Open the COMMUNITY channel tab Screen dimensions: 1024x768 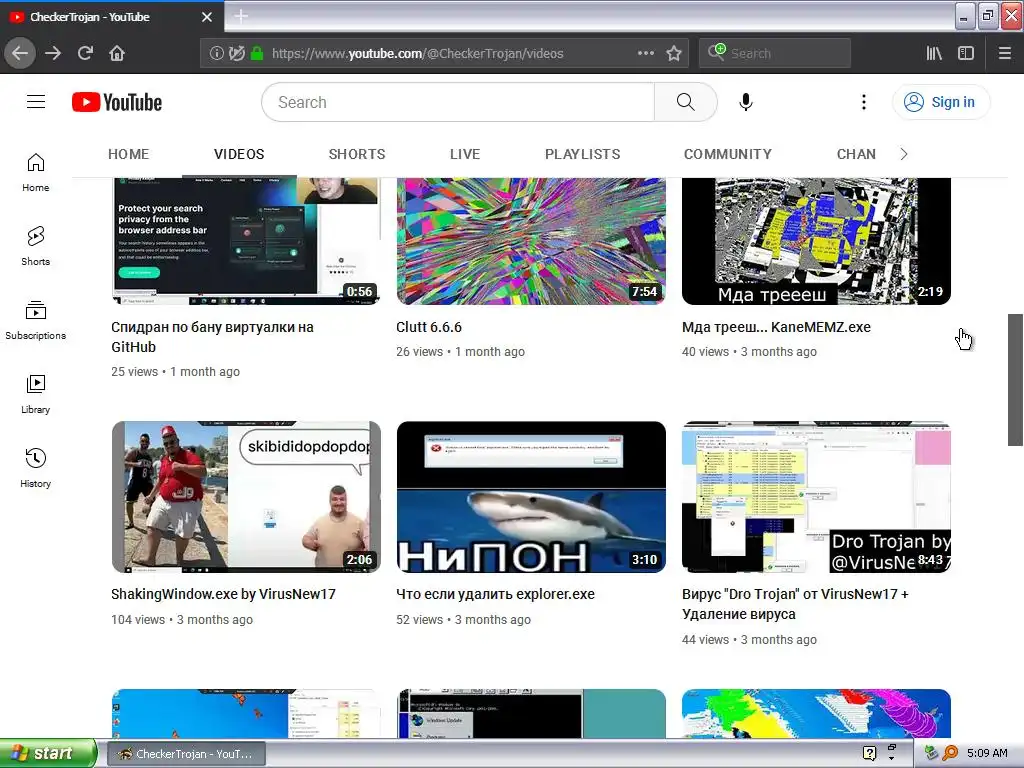(x=728, y=154)
